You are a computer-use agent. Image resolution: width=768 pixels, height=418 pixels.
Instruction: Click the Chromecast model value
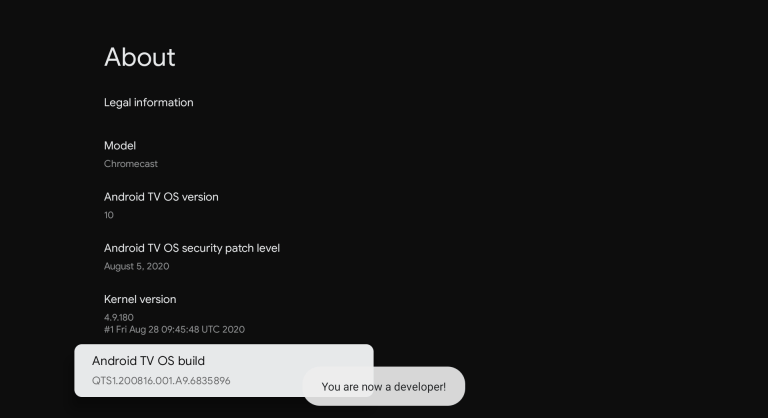click(131, 164)
